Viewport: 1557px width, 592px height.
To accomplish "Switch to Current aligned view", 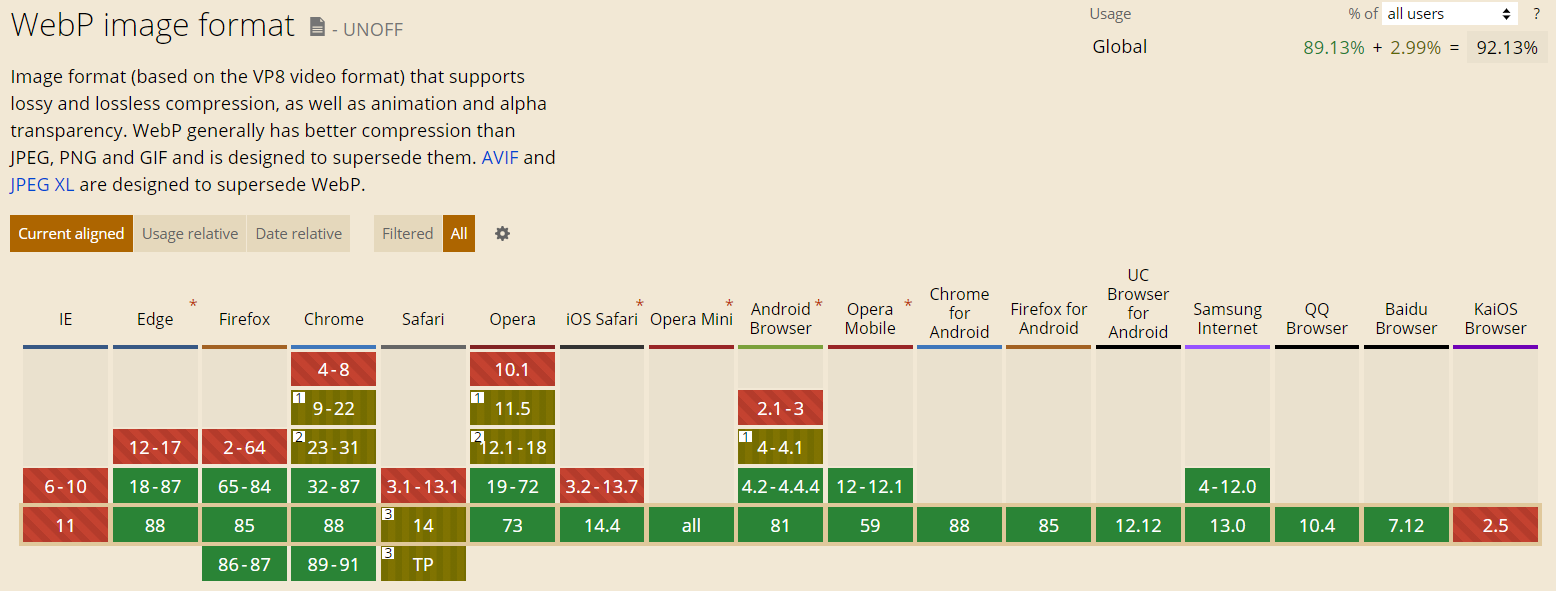I will point(71,233).
